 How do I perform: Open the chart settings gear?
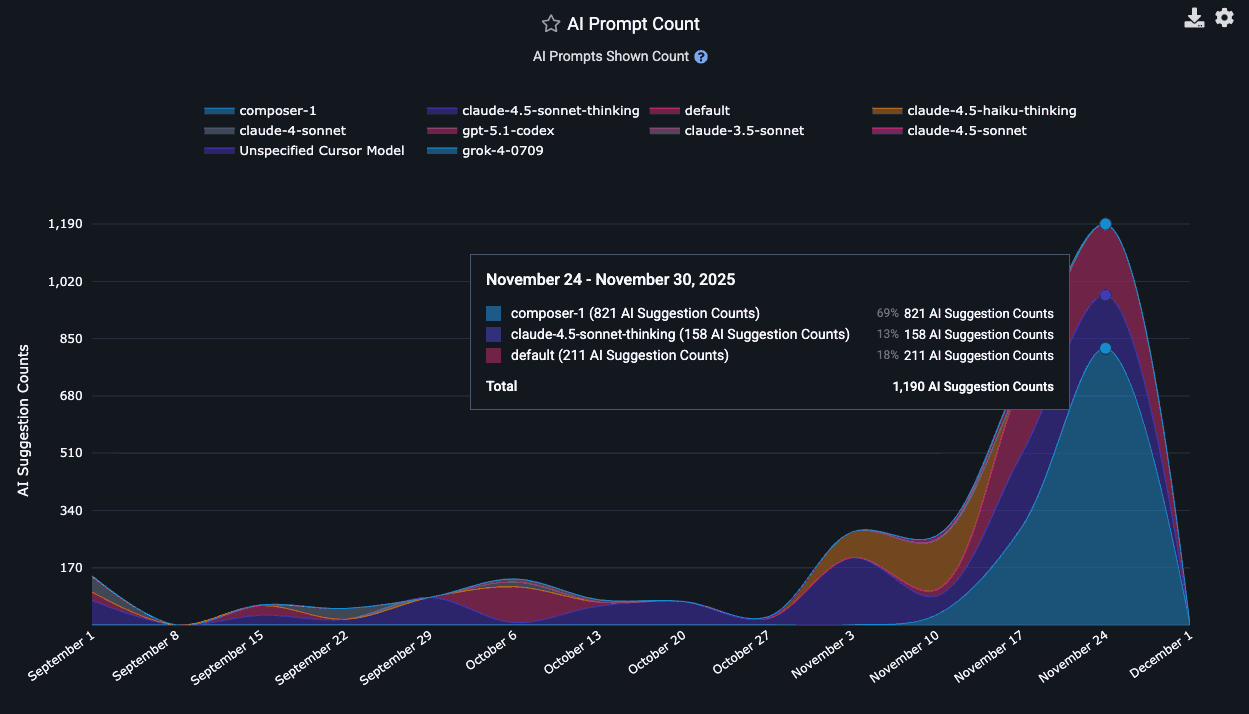[x=1224, y=18]
